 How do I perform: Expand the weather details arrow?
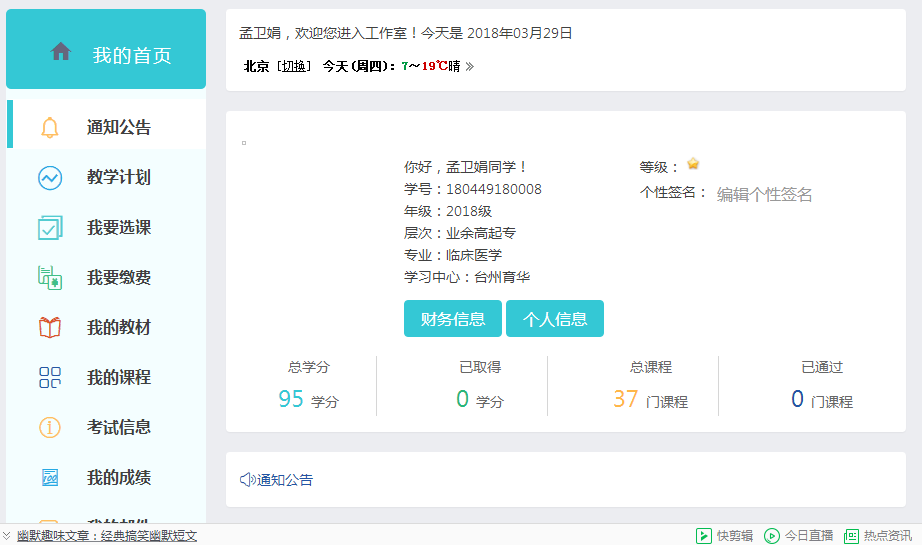(470, 67)
